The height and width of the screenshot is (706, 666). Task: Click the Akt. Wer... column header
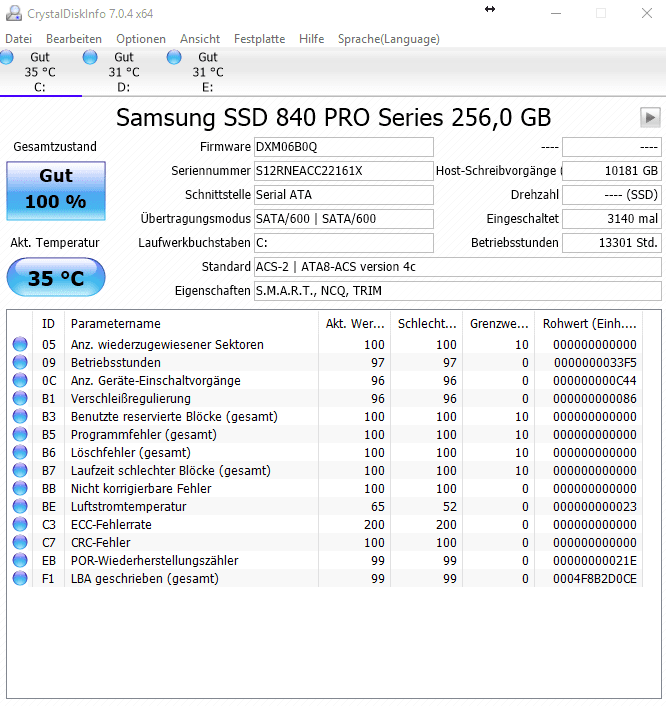point(354,324)
